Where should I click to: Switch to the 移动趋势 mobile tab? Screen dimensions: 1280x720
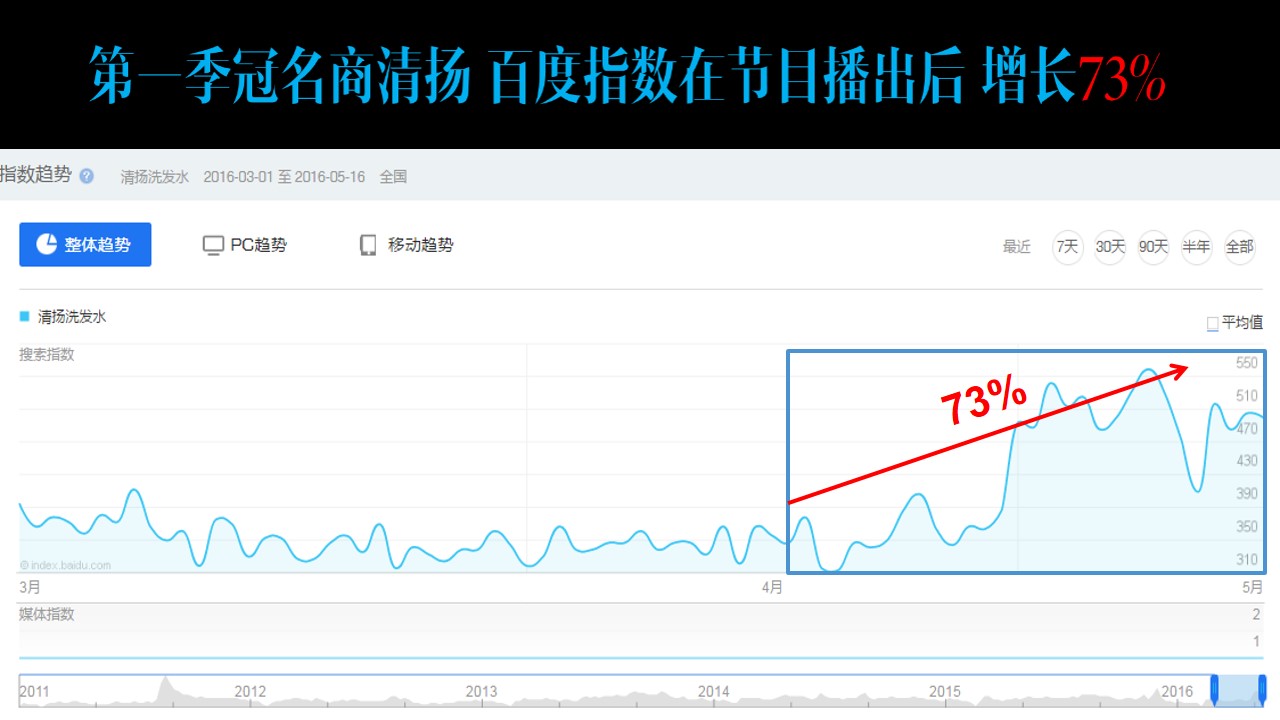[x=407, y=245]
